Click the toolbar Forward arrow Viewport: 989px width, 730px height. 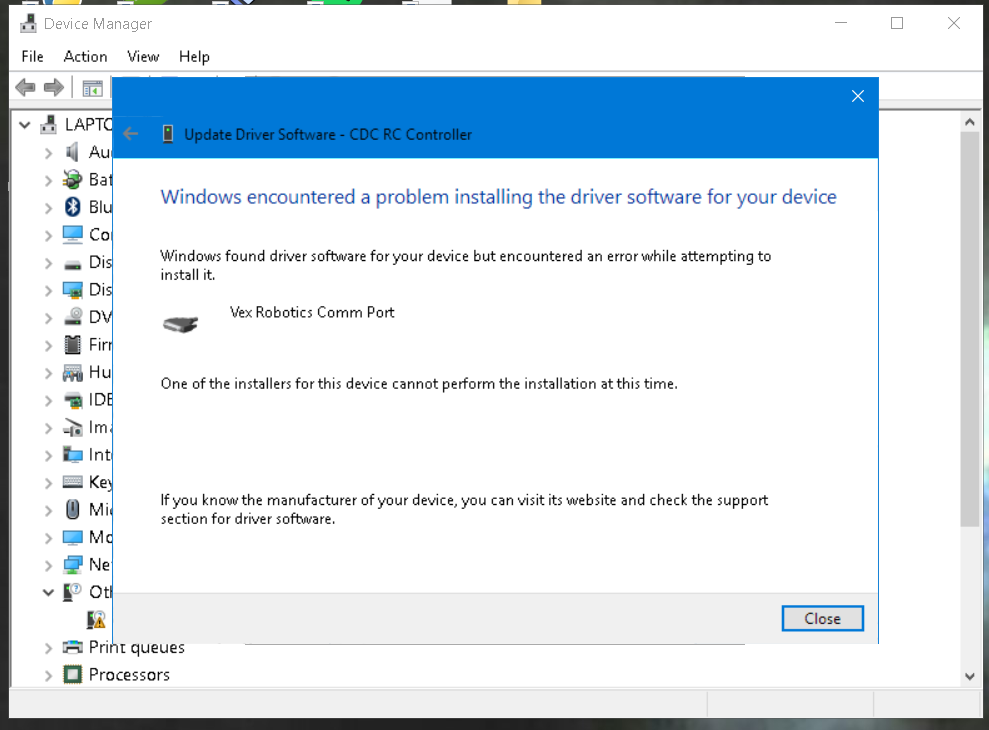coord(54,88)
